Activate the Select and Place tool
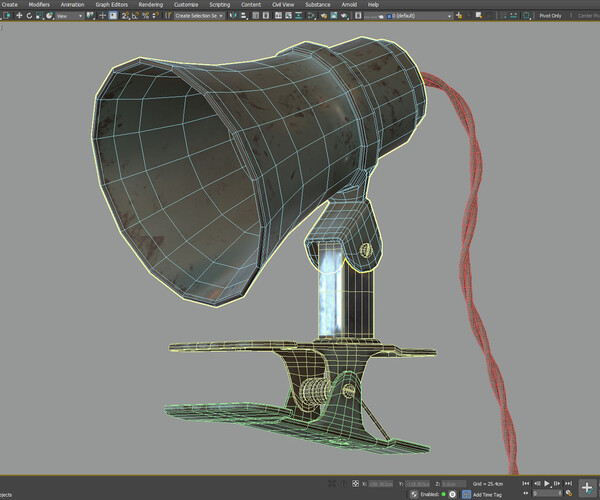The width and height of the screenshot is (600, 500). (x=49, y=16)
